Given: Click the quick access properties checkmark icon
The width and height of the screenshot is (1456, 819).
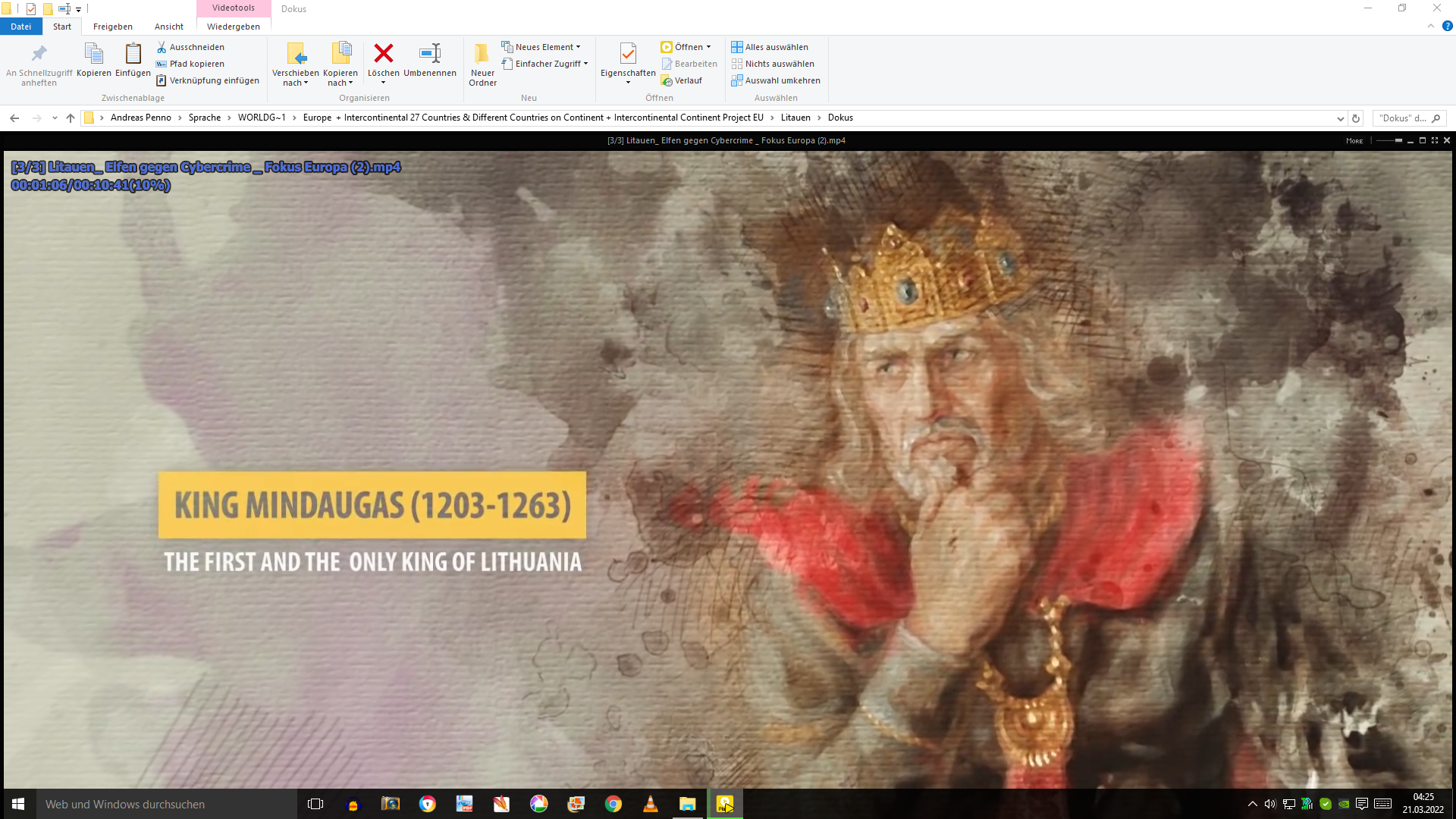Looking at the screenshot, I should click(31, 9).
